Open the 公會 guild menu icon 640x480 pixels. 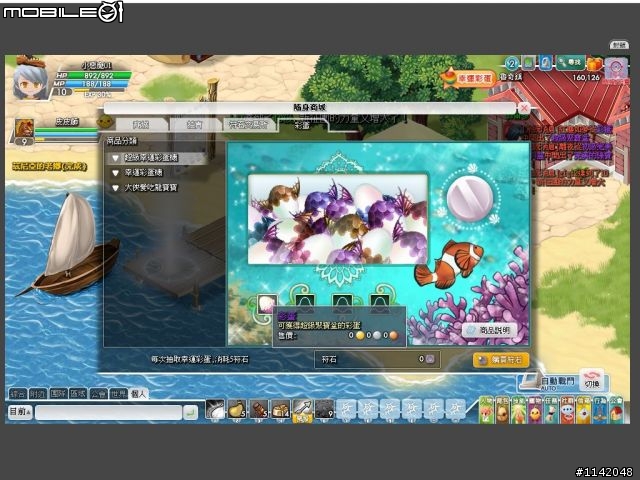(616, 411)
